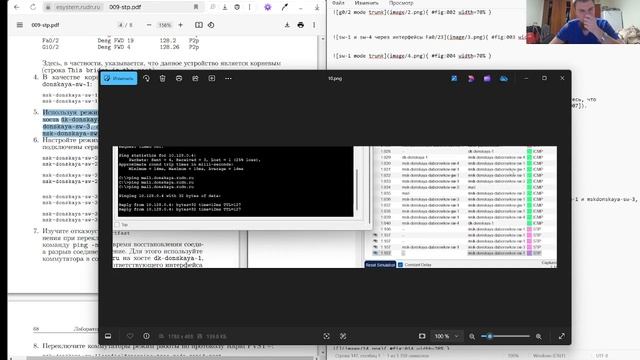
Task: Open PDF viewer more options menu
Action: (x=314, y=25)
